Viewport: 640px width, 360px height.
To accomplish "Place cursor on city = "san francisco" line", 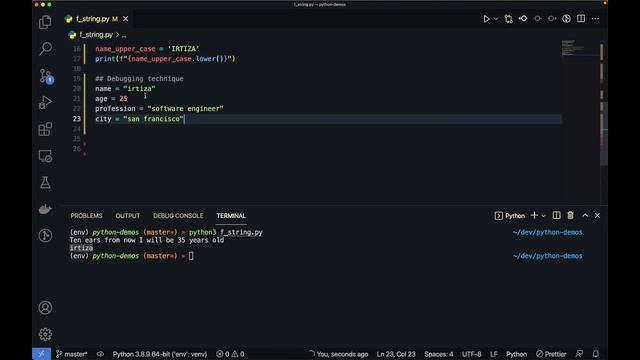I will coord(140,119).
